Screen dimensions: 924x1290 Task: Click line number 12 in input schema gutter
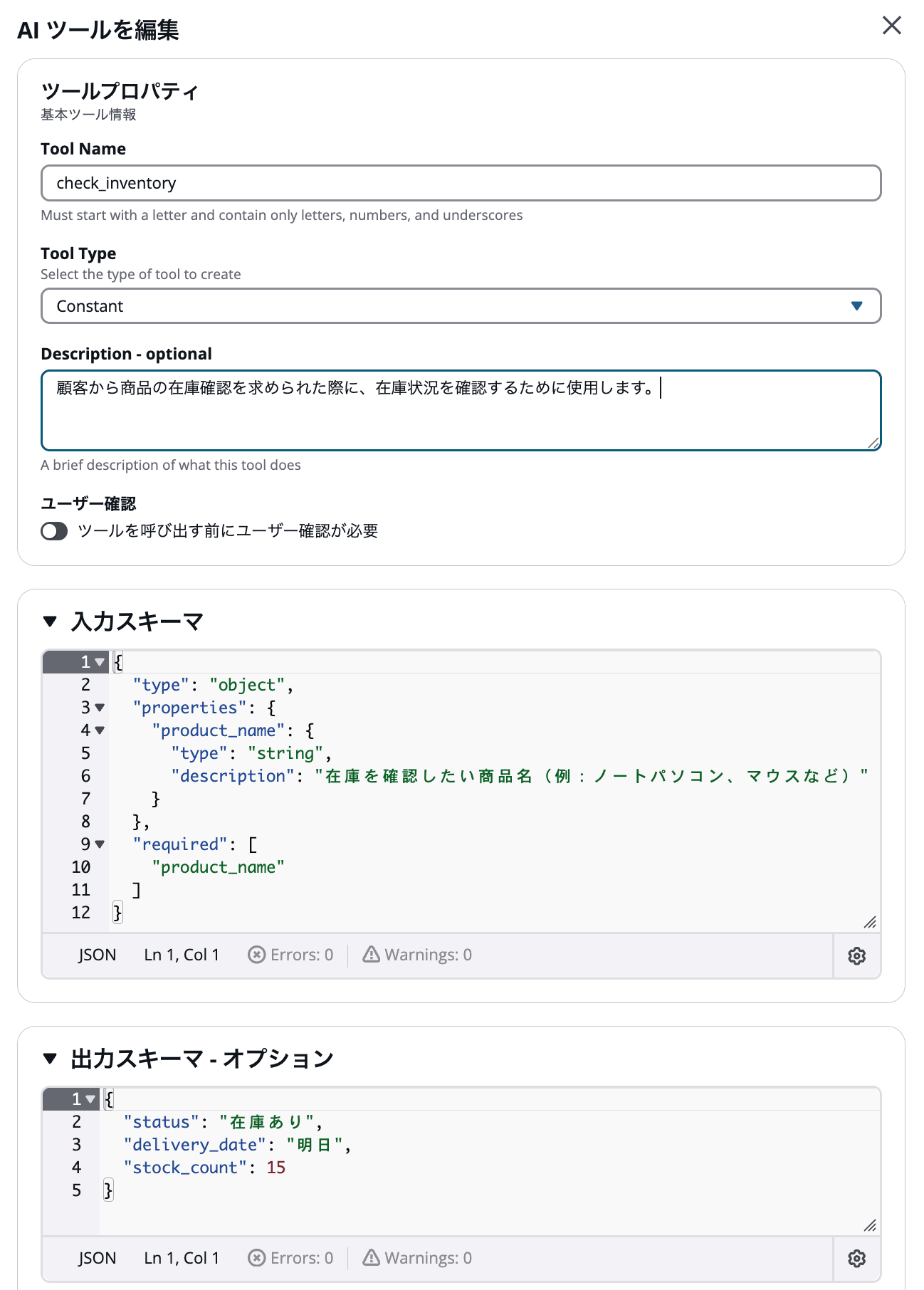(x=81, y=913)
